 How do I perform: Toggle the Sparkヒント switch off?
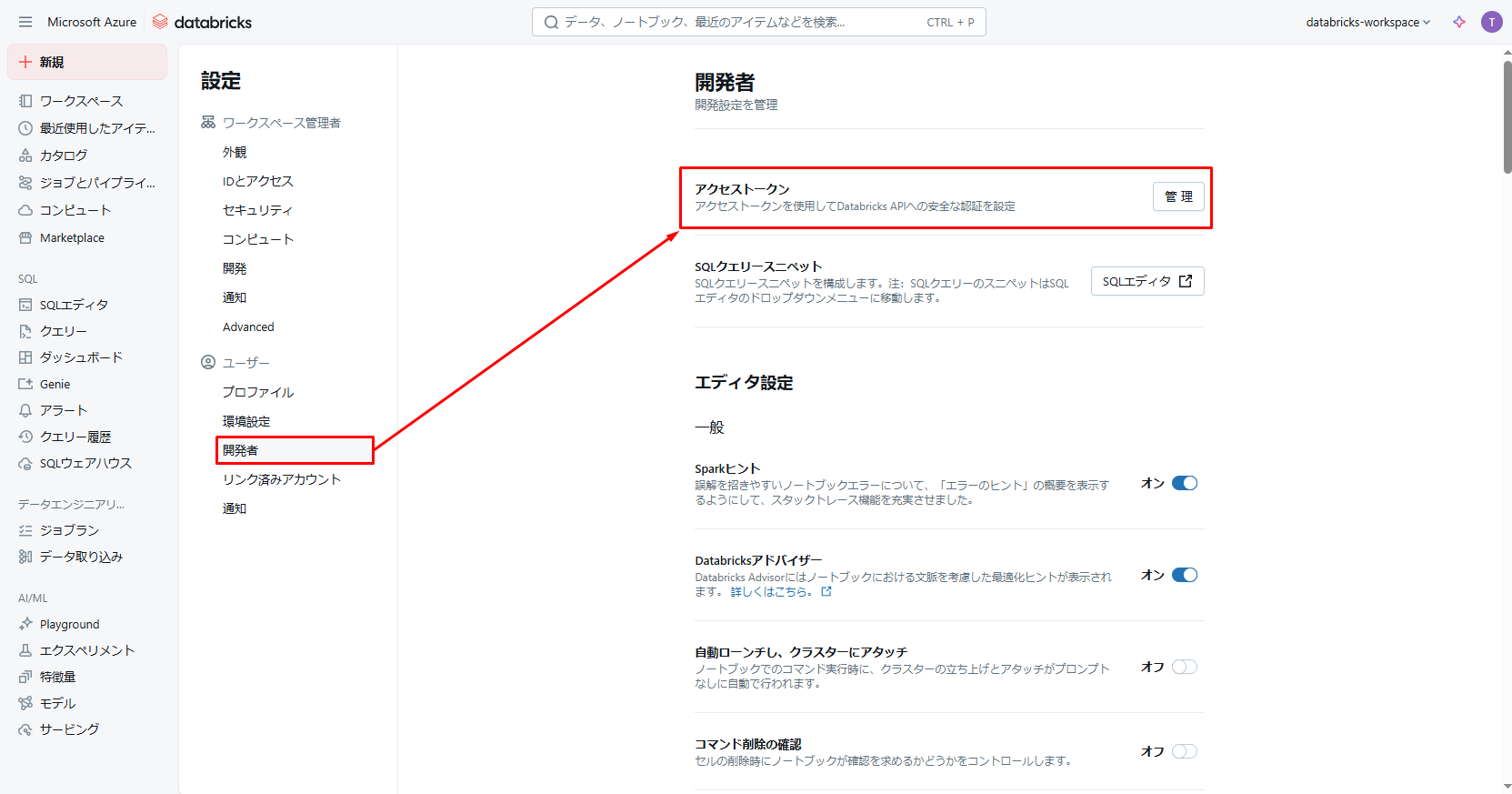point(1184,483)
